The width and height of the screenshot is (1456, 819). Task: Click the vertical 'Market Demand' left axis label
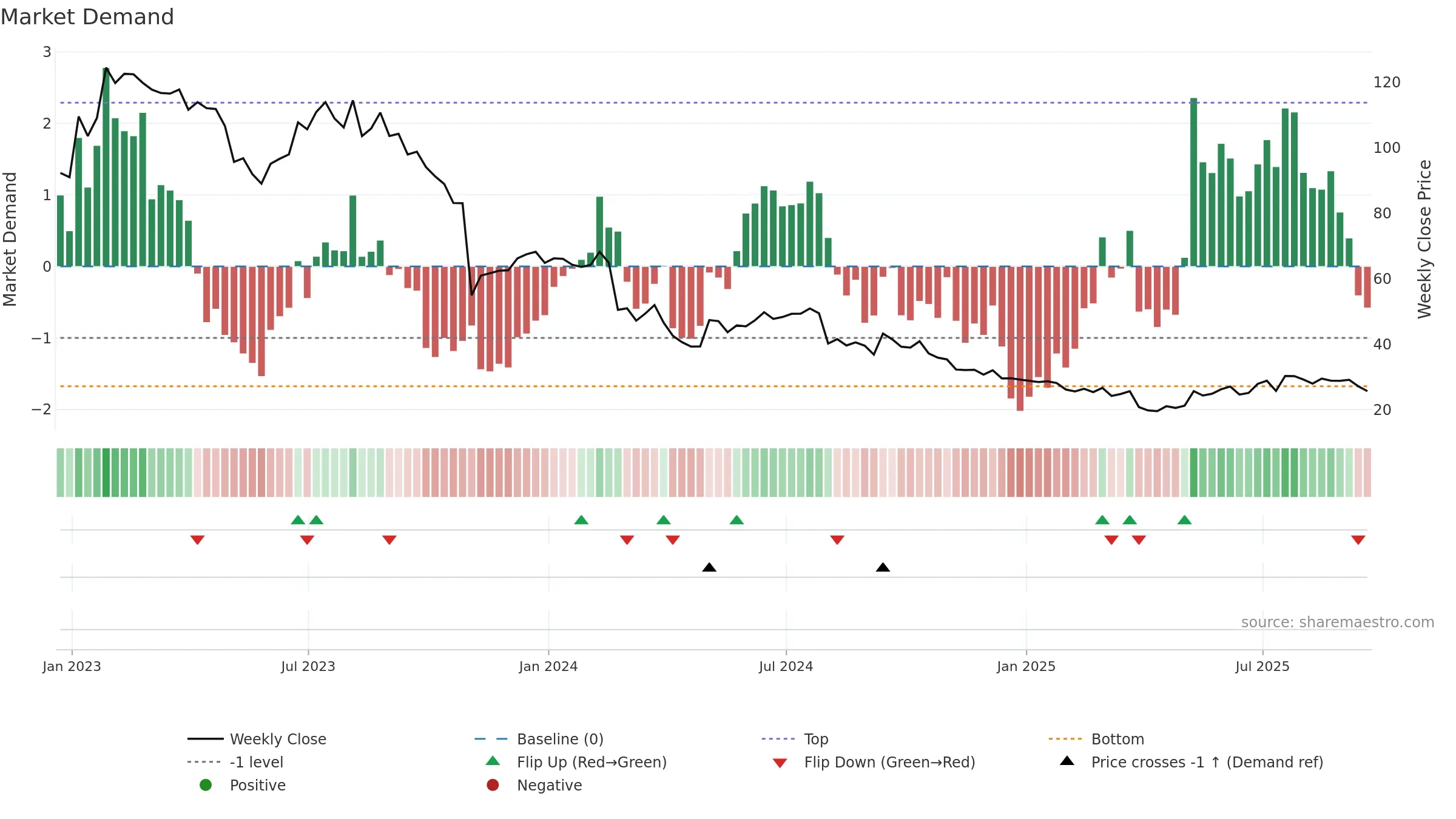coord(10,239)
